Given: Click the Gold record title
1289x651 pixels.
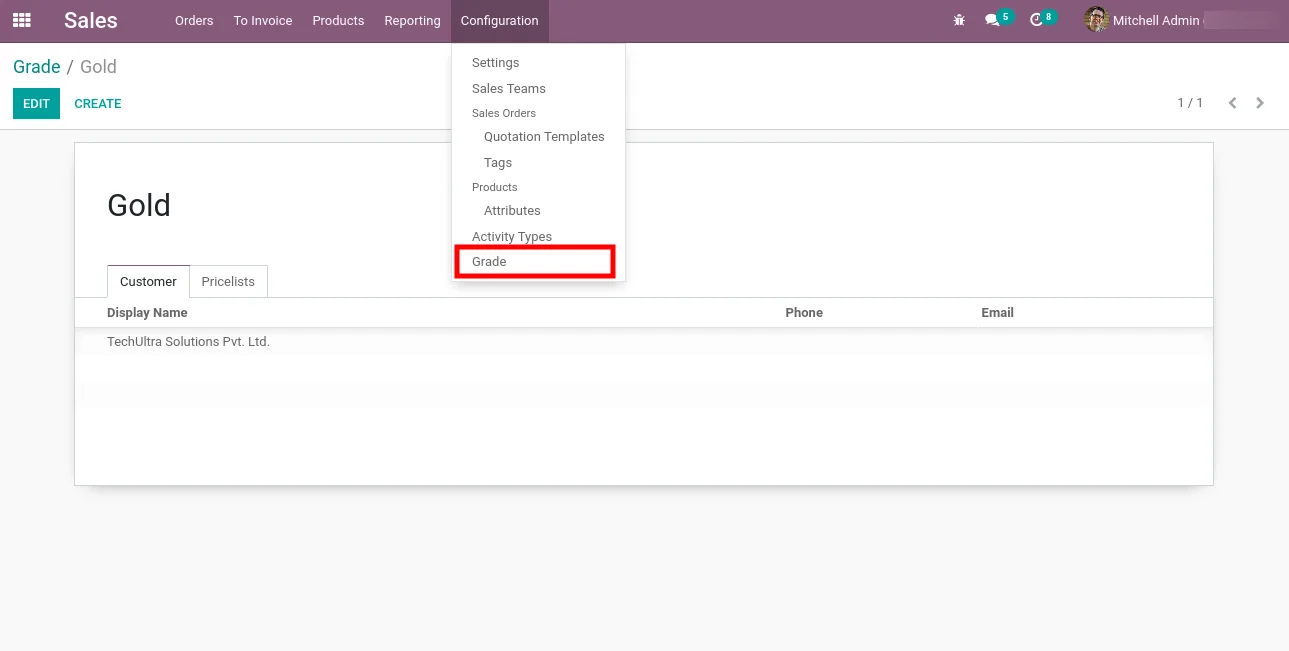Looking at the screenshot, I should (139, 205).
